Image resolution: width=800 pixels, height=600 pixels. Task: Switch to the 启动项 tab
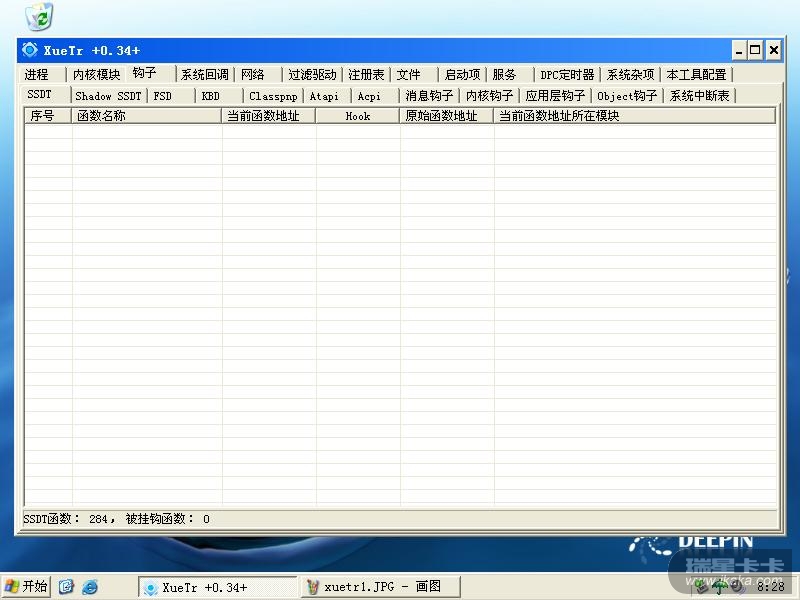tap(462, 74)
